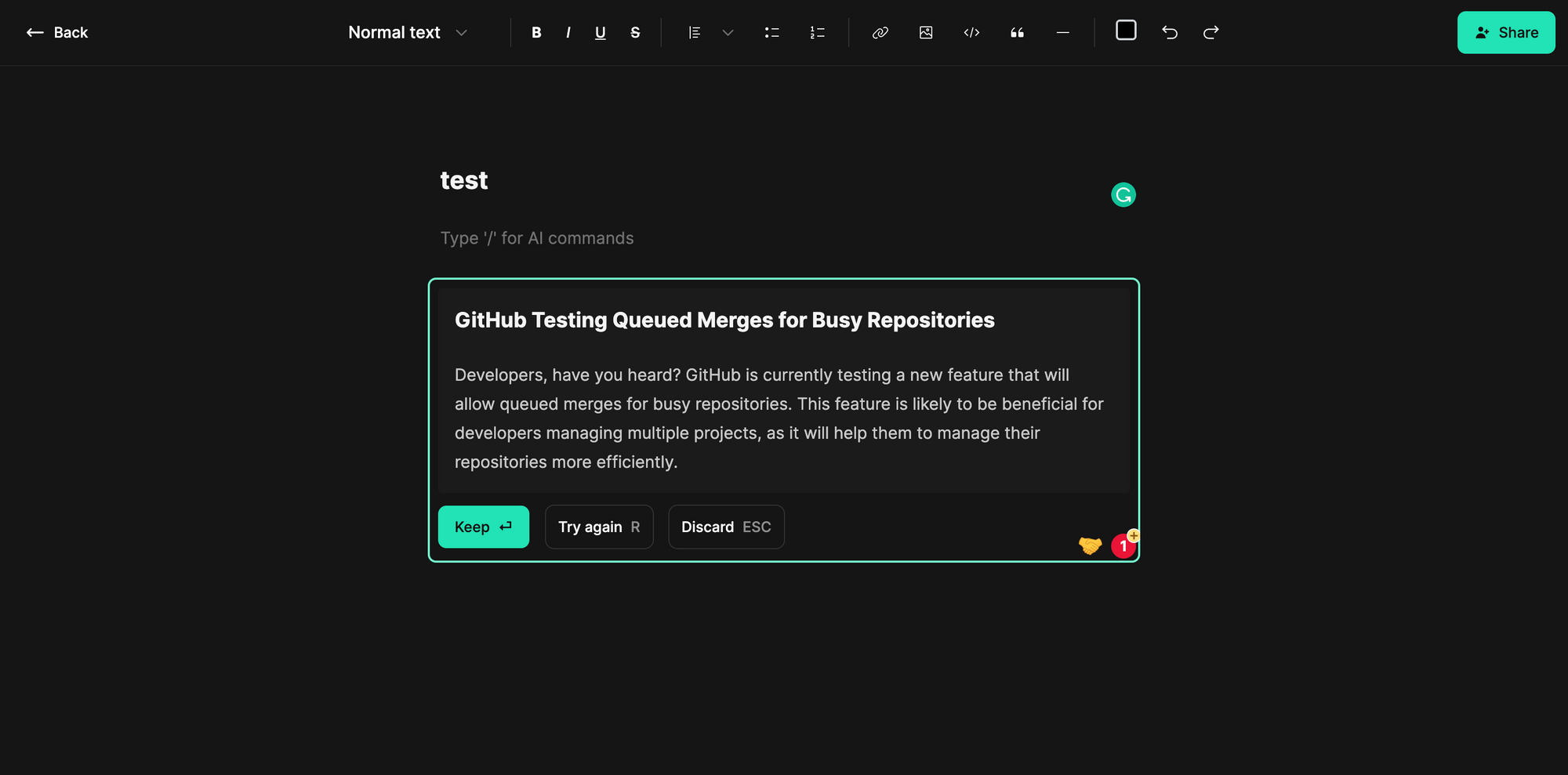
Task: Click the handshake emoji icon
Action: click(x=1090, y=545)
